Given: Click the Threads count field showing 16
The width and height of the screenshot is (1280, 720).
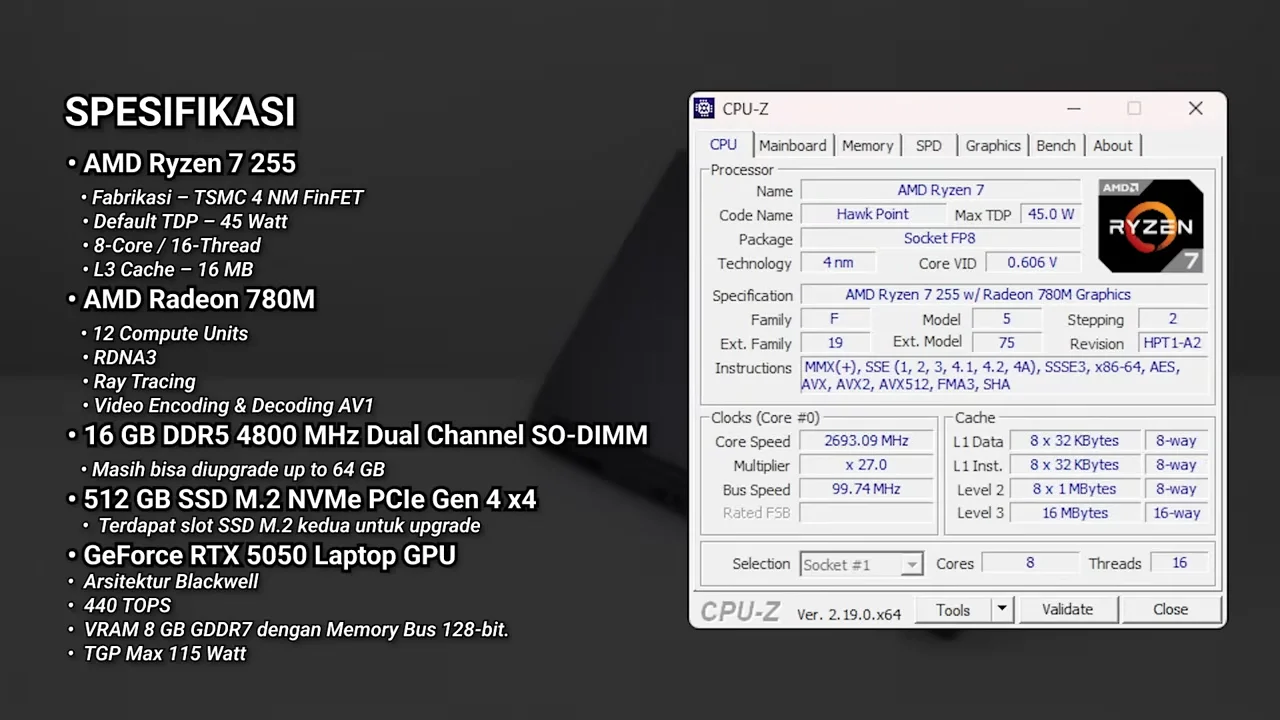Looking at the screenshot, I should pyautogui.click(x=1179, y=563).
